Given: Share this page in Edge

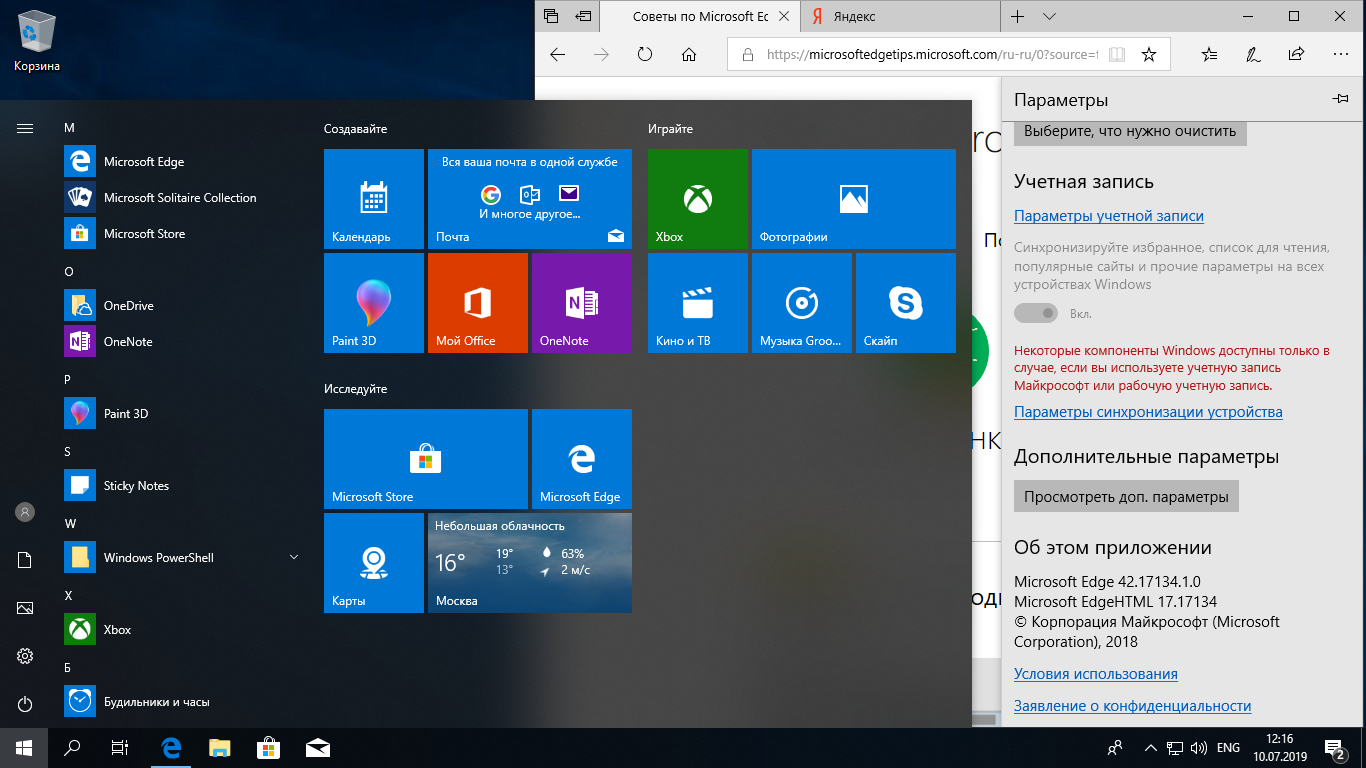Looking at the screenshot, I should [x=1296, y=55].
